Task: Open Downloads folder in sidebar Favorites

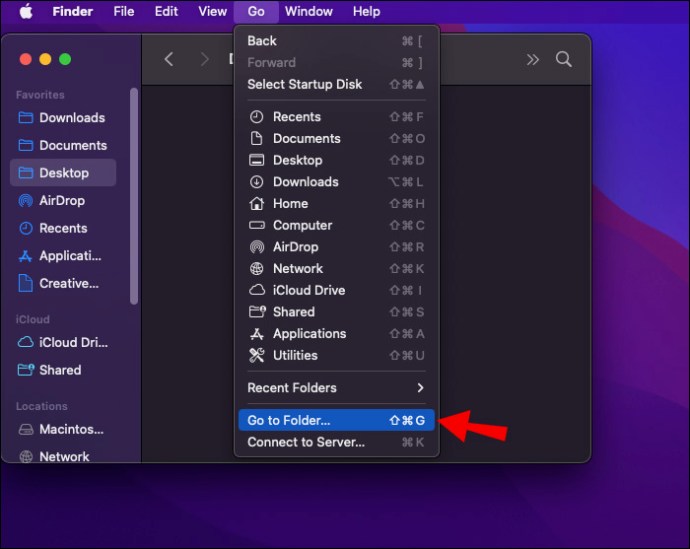Action: (63, 118)
